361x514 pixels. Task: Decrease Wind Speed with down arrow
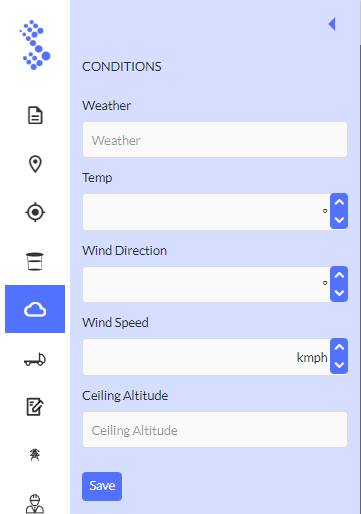point(339,365)
